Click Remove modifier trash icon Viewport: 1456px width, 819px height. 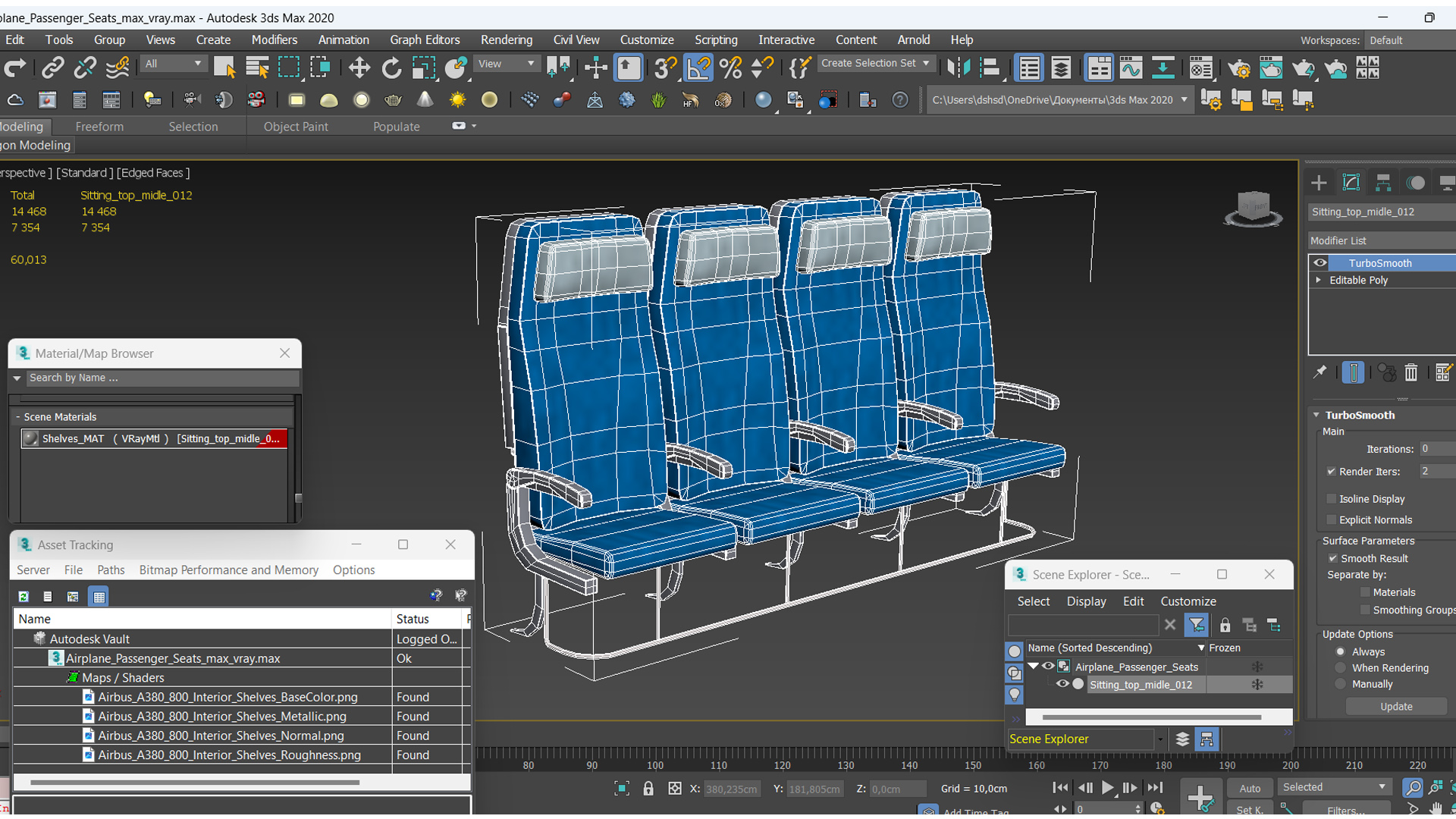tap(1410, 372)
